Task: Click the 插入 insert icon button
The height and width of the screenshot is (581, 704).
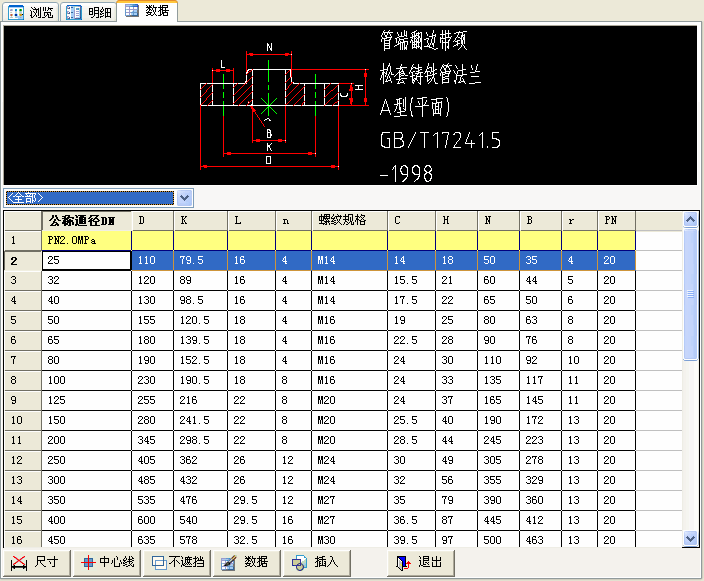Action: [315, 562]
